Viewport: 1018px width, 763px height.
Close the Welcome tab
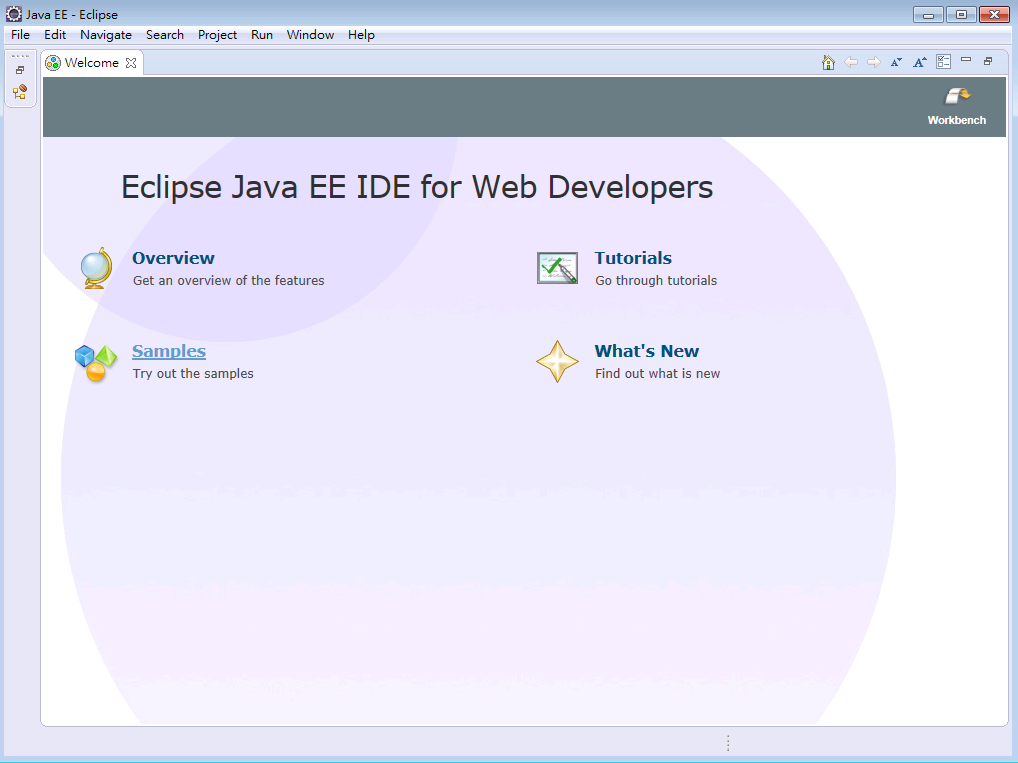tap(131, 63)
